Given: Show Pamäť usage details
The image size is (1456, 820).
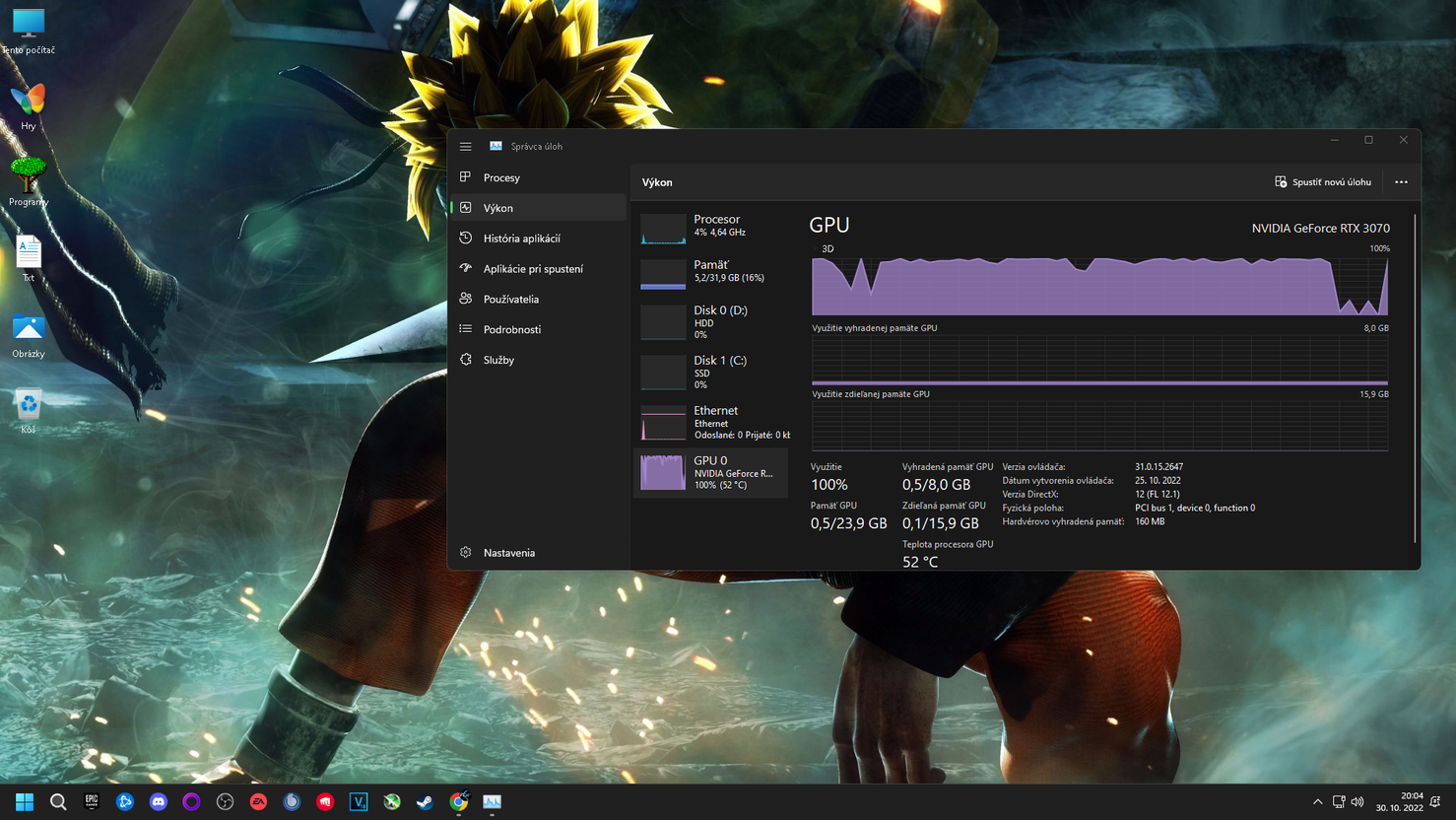Looking at the screenshot, I should click(x=711, y=272).
